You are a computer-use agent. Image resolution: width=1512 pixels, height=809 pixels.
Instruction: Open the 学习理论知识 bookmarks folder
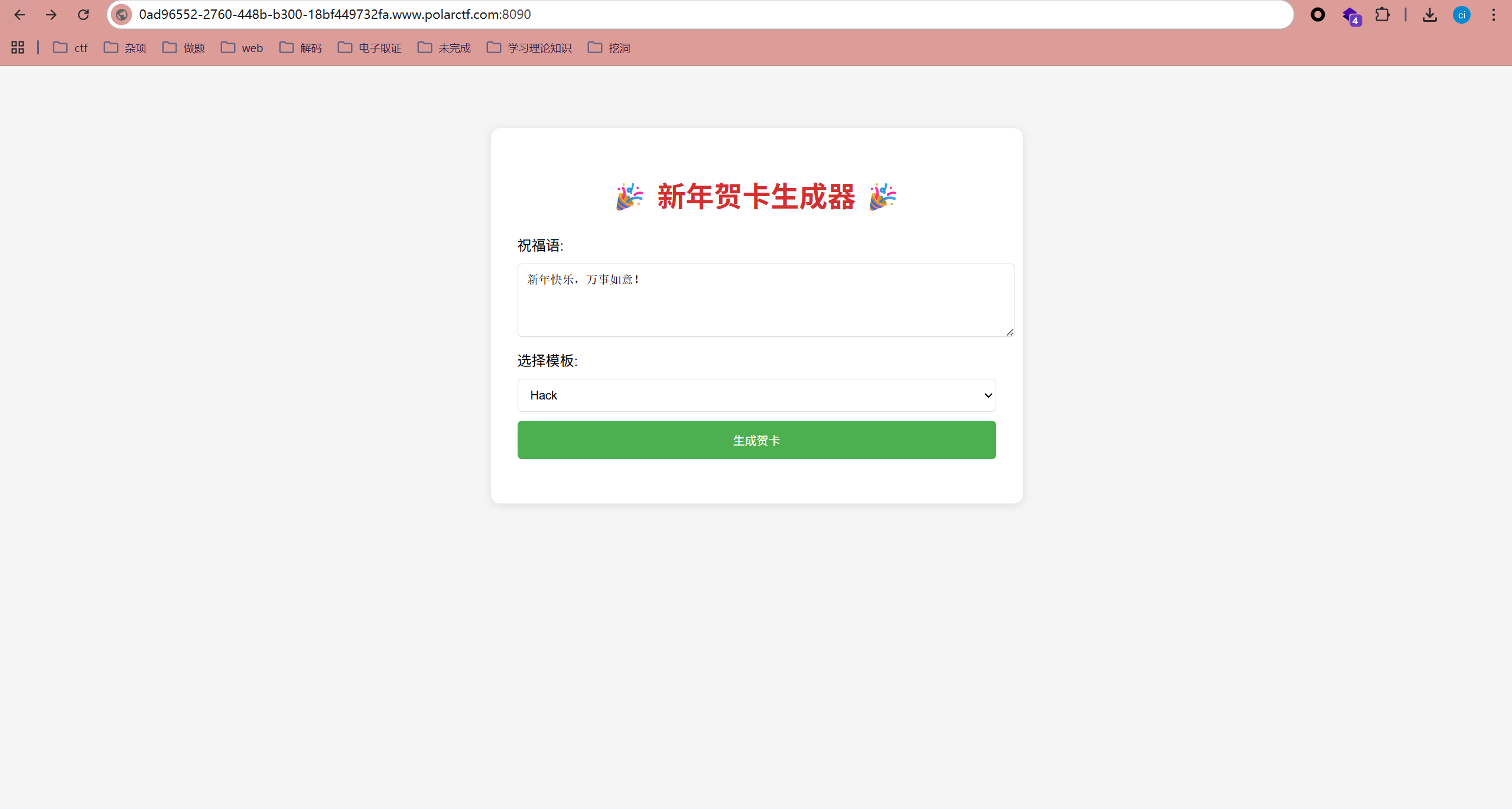pos(529,48)
